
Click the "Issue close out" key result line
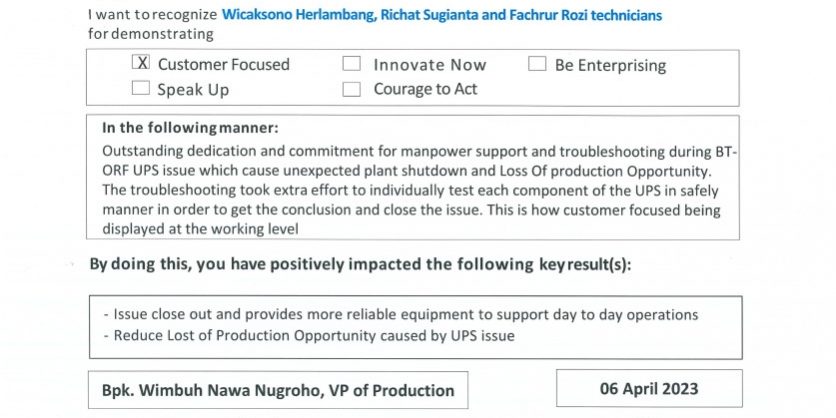point(405,314)
